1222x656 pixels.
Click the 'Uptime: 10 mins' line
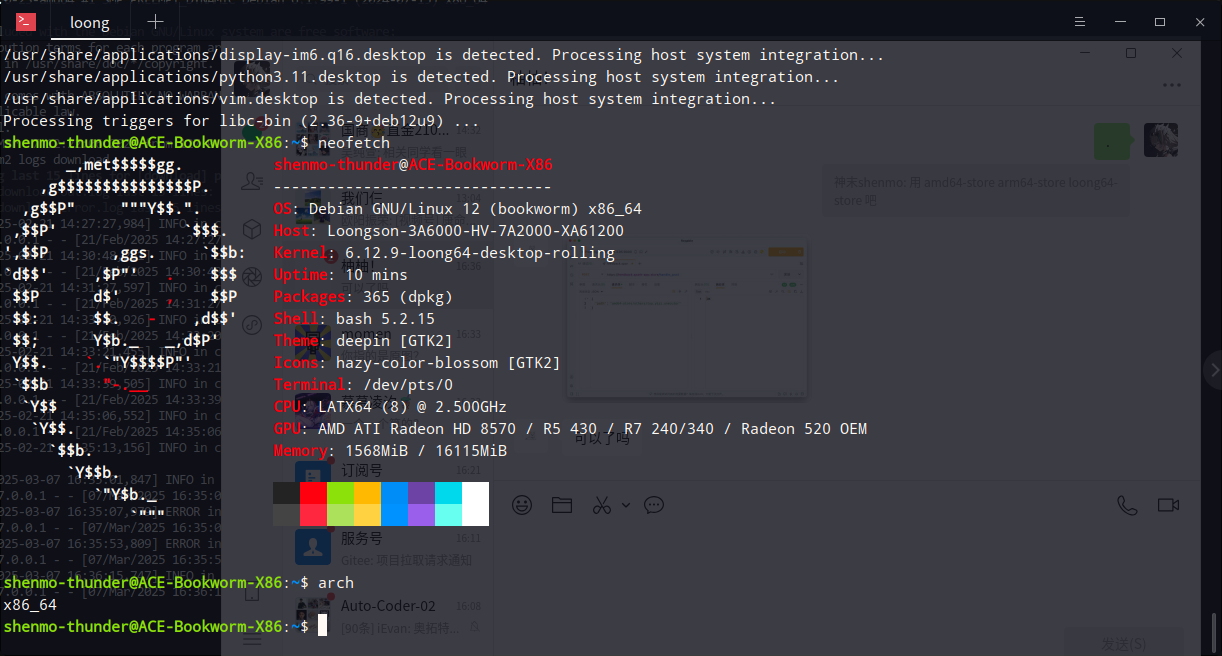coord(341,275)
